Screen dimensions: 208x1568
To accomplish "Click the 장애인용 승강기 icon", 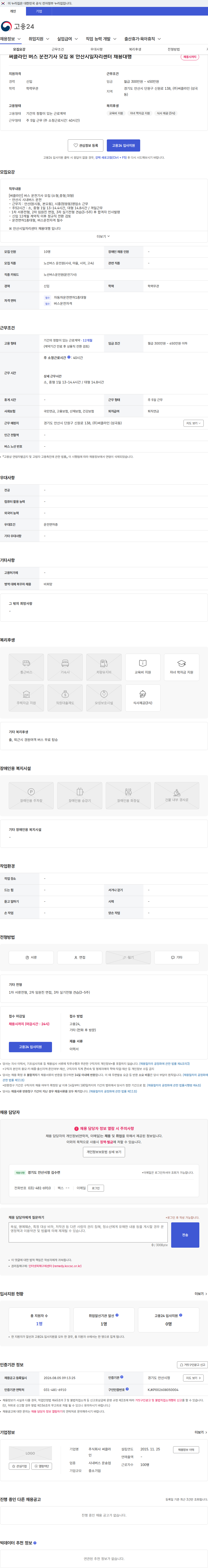I will [x=79, y=796].
